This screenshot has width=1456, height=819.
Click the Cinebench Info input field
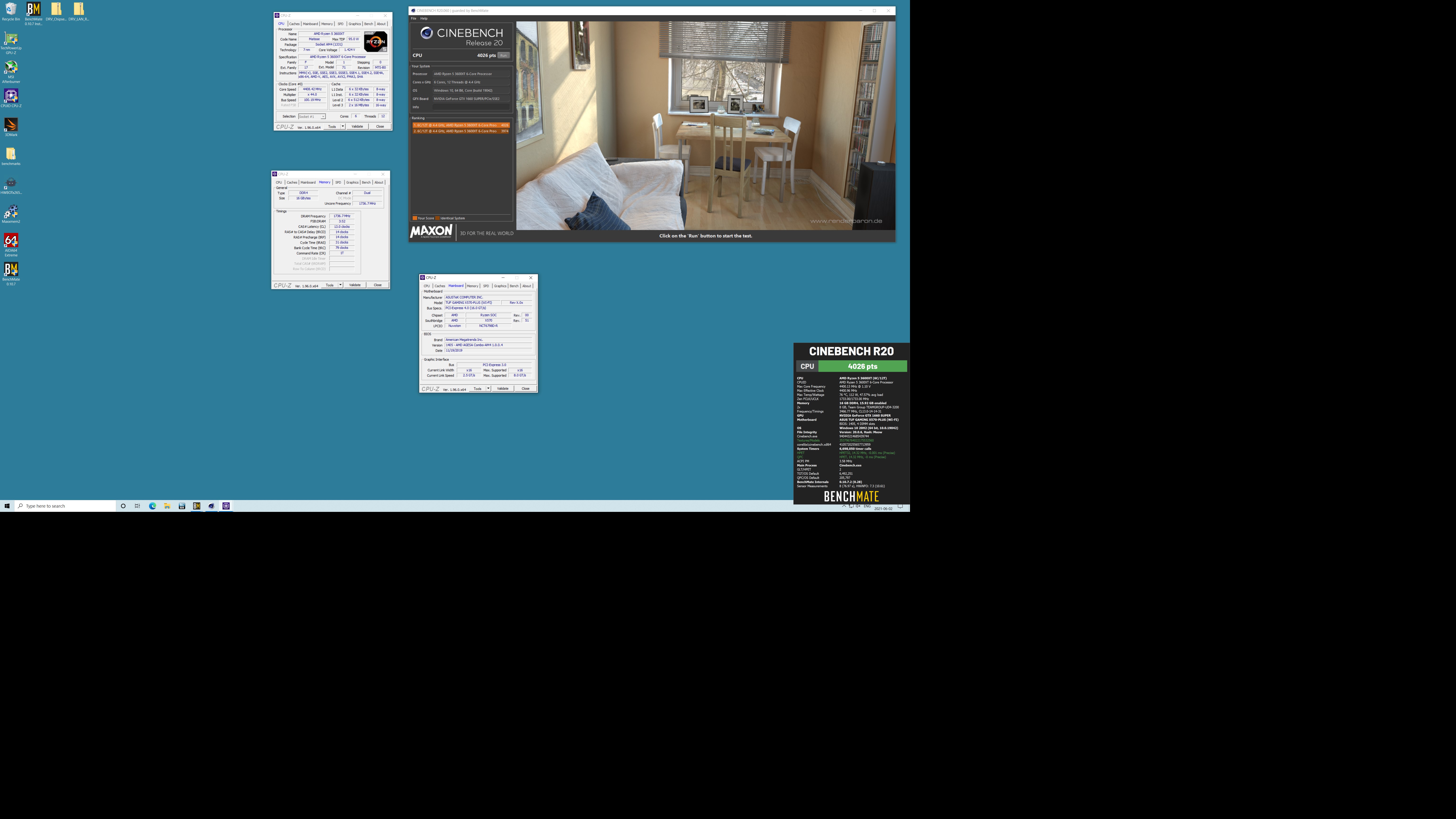pyautogui.click(x=471, y=107)
